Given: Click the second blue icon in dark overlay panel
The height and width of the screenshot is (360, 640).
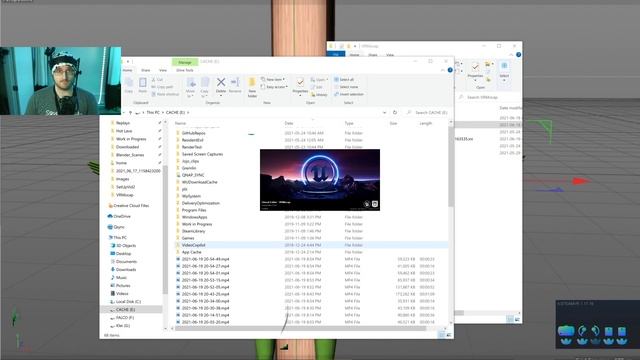Looking at the screenshot, I should 582,331.
